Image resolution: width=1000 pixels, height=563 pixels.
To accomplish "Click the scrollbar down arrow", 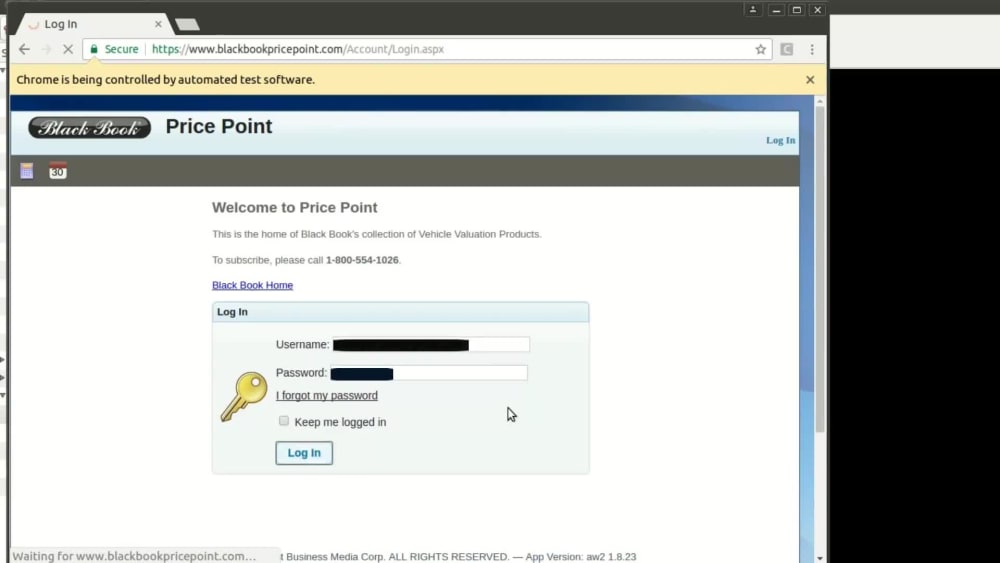I will click(820, 557).
